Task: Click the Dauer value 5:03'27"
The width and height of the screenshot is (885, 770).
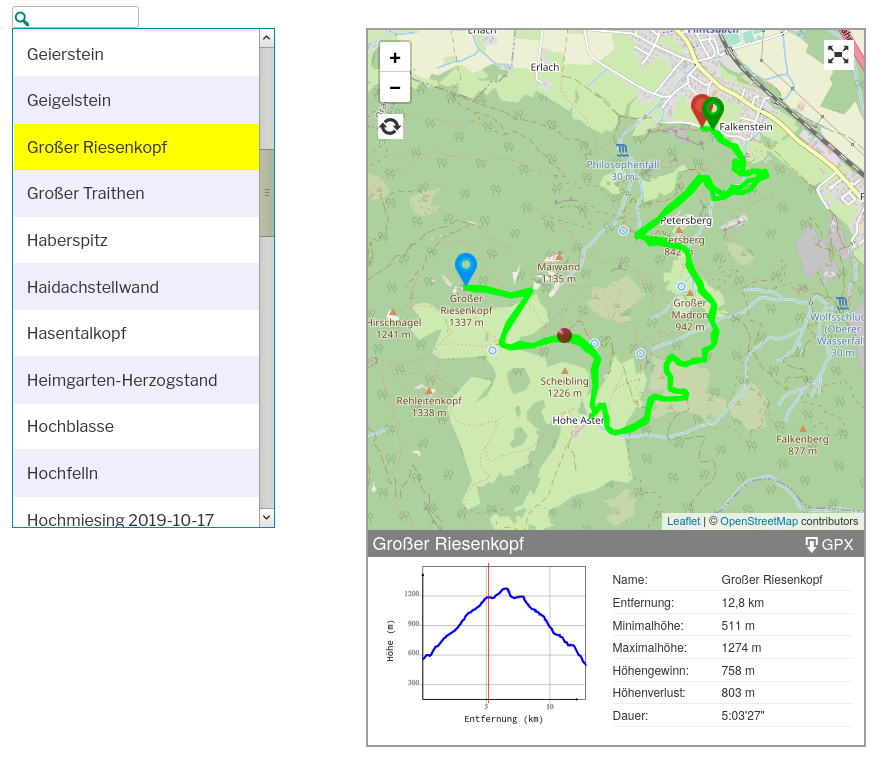Action: coord(743,715)
